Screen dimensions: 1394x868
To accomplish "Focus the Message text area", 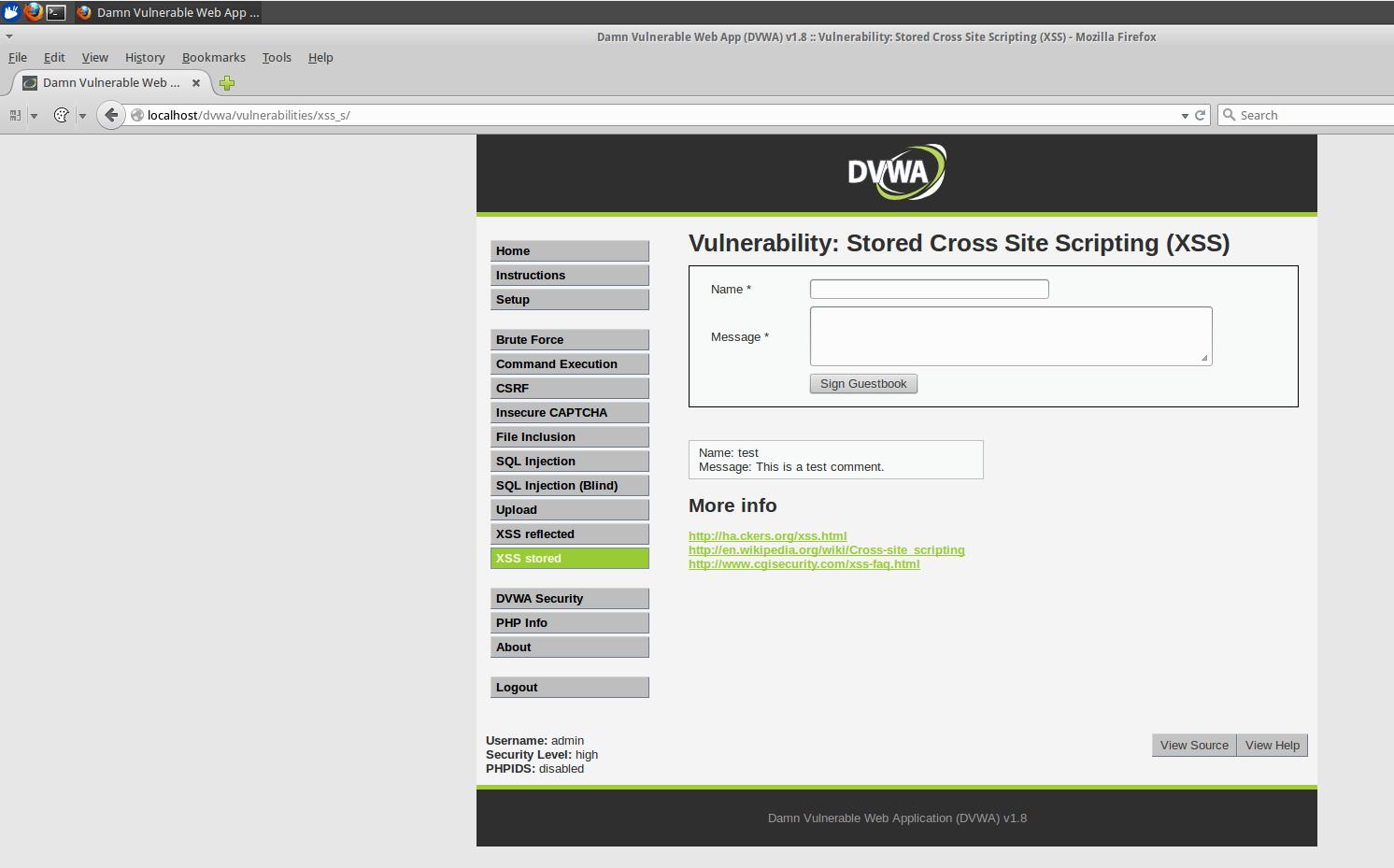I will coord(1010,335).
